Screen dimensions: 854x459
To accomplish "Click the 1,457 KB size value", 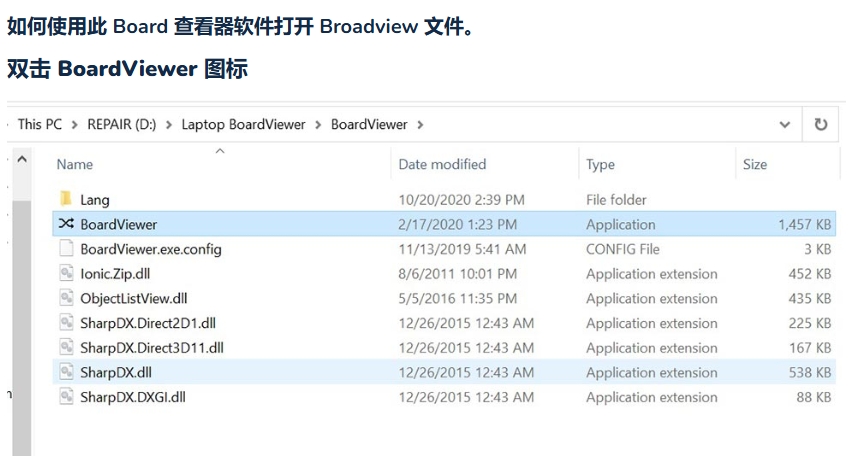I will pyautogui.click(x=804, y=224).
